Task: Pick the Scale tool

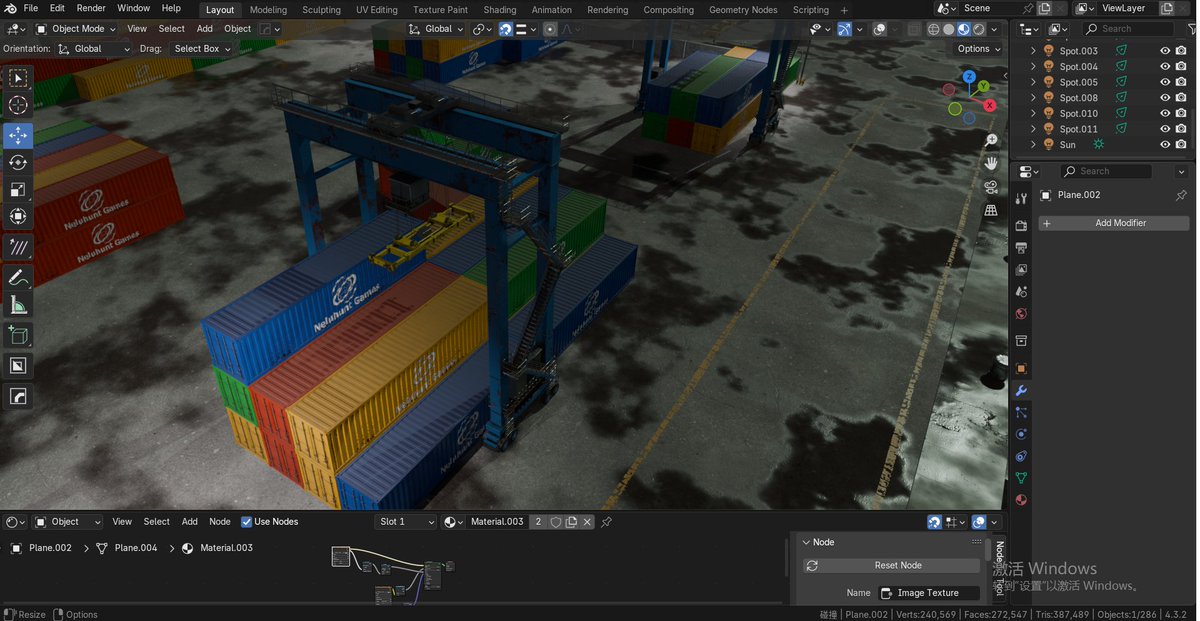Action: pos(18,189)
